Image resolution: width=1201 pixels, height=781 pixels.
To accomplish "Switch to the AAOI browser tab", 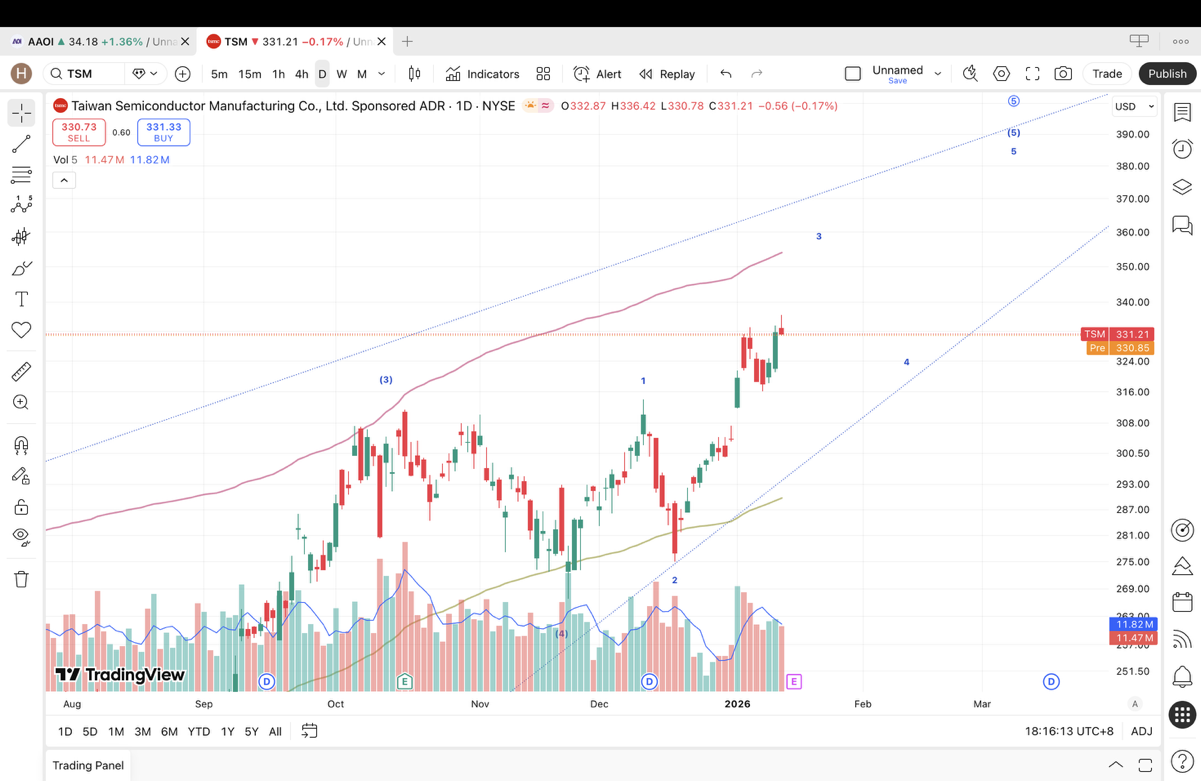I will pos(95,42).
